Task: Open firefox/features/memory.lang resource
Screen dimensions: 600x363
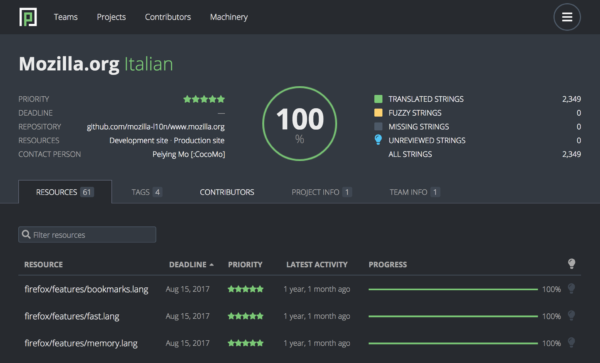Action: (x=81, y=343)
